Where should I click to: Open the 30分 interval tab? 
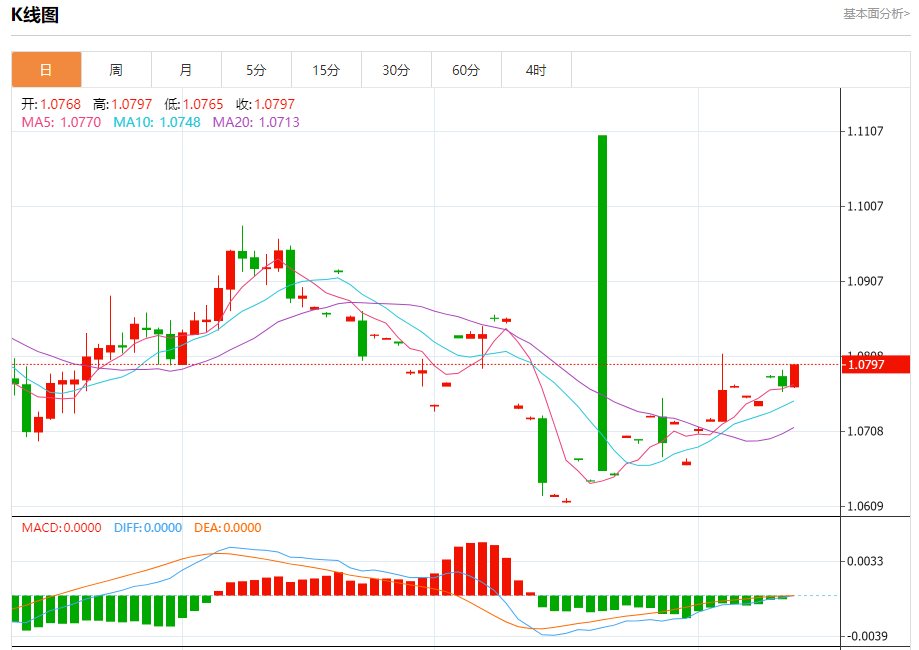point(396,70)
